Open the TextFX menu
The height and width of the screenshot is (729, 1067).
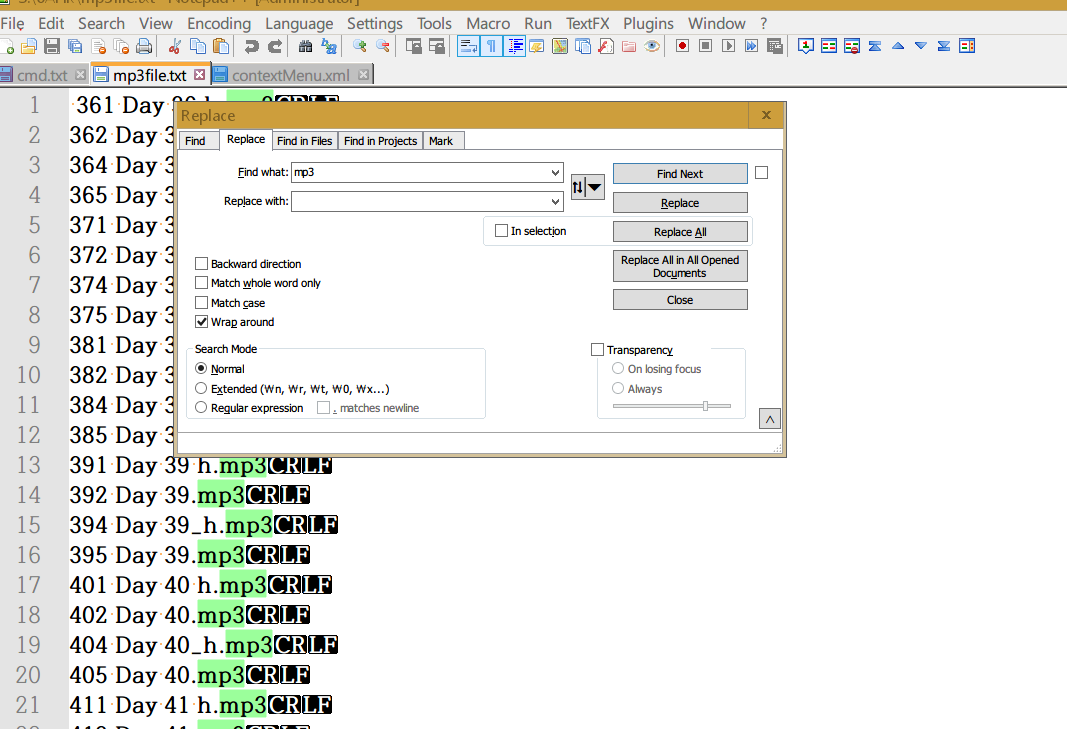coord(588,24)
